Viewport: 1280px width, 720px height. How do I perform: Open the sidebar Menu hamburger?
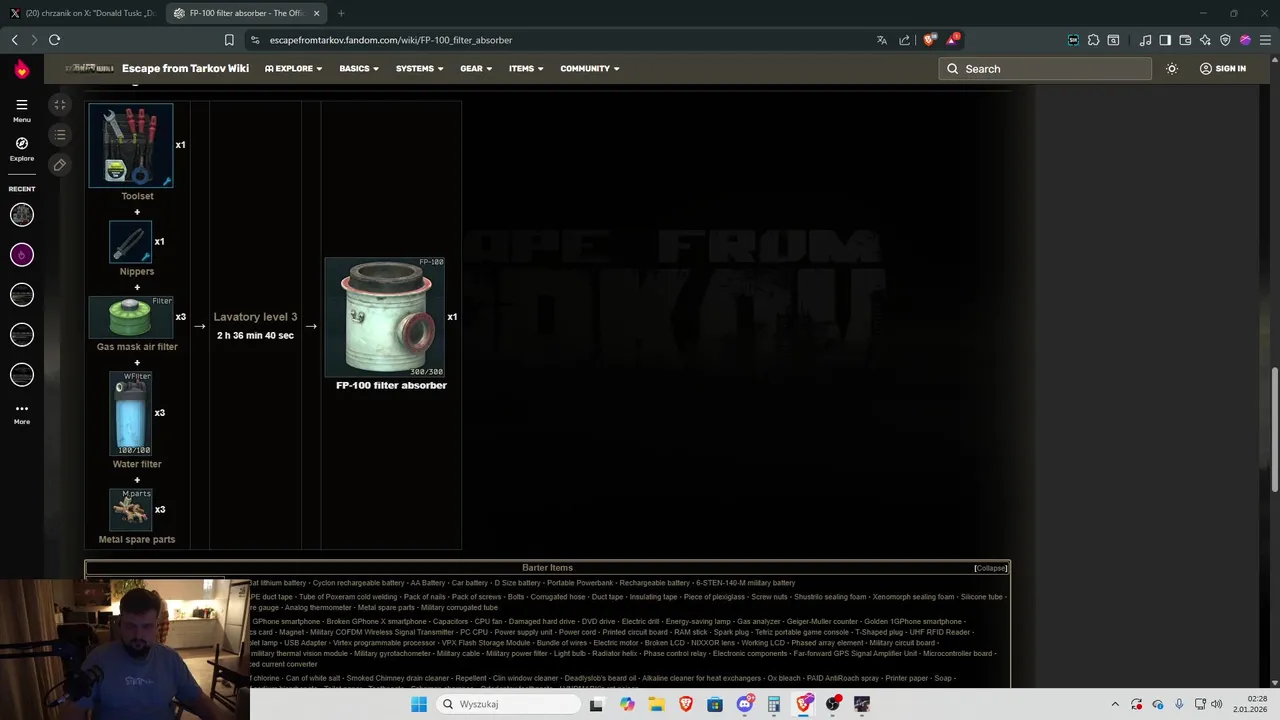tap(22, 110)
